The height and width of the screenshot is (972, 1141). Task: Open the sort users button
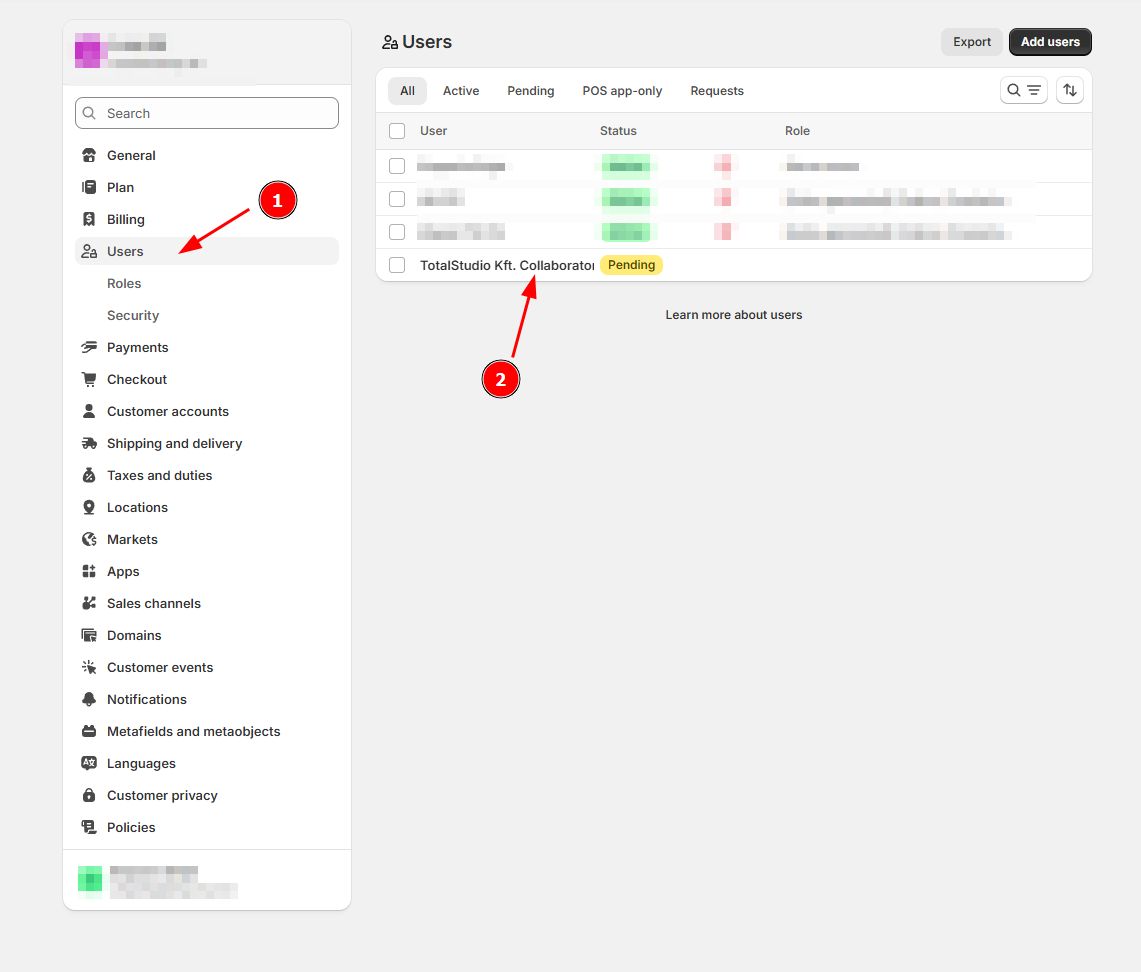click(1069, 90)
